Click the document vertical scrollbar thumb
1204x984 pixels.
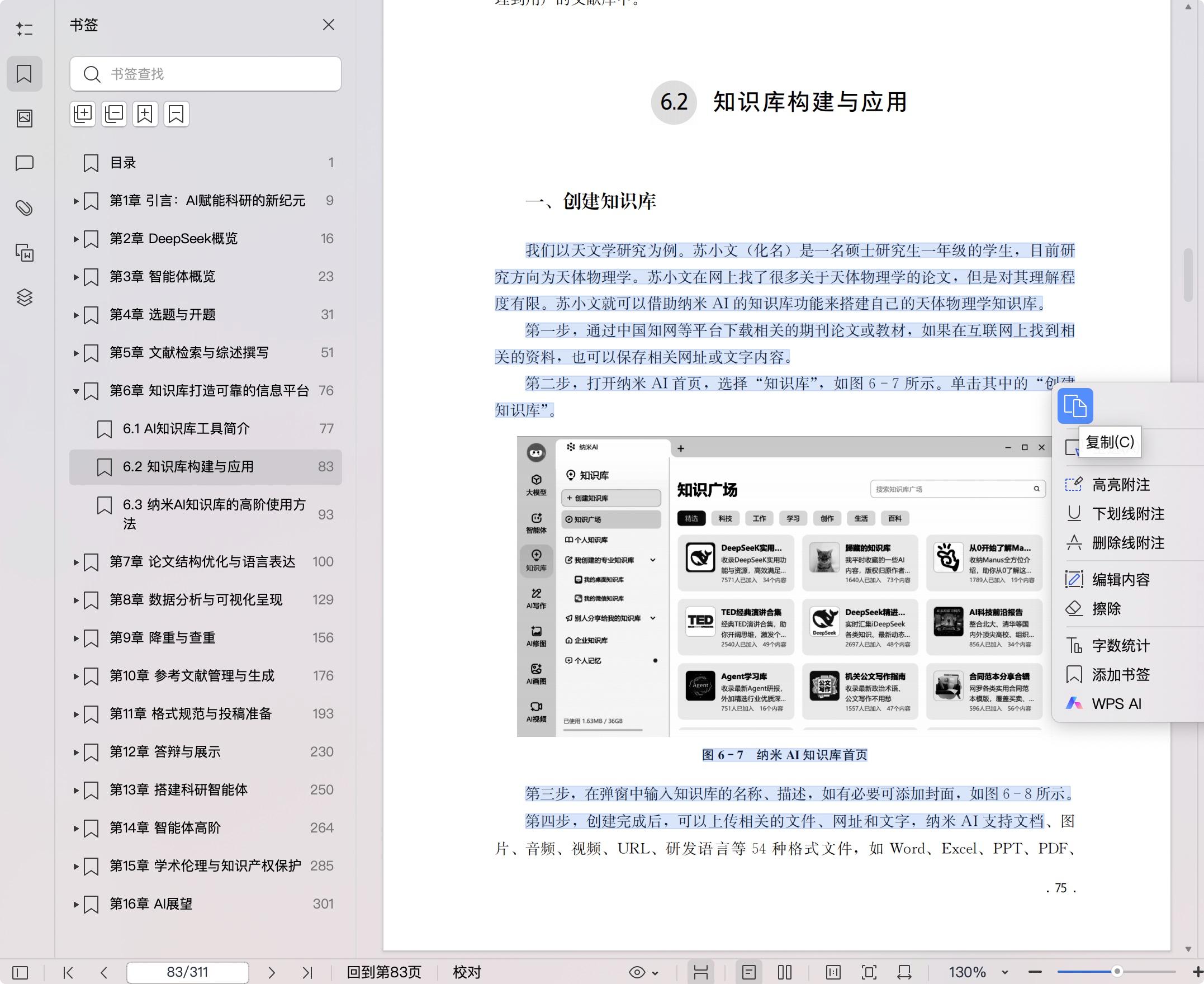pyautogui.click(x=1189, y=275)
